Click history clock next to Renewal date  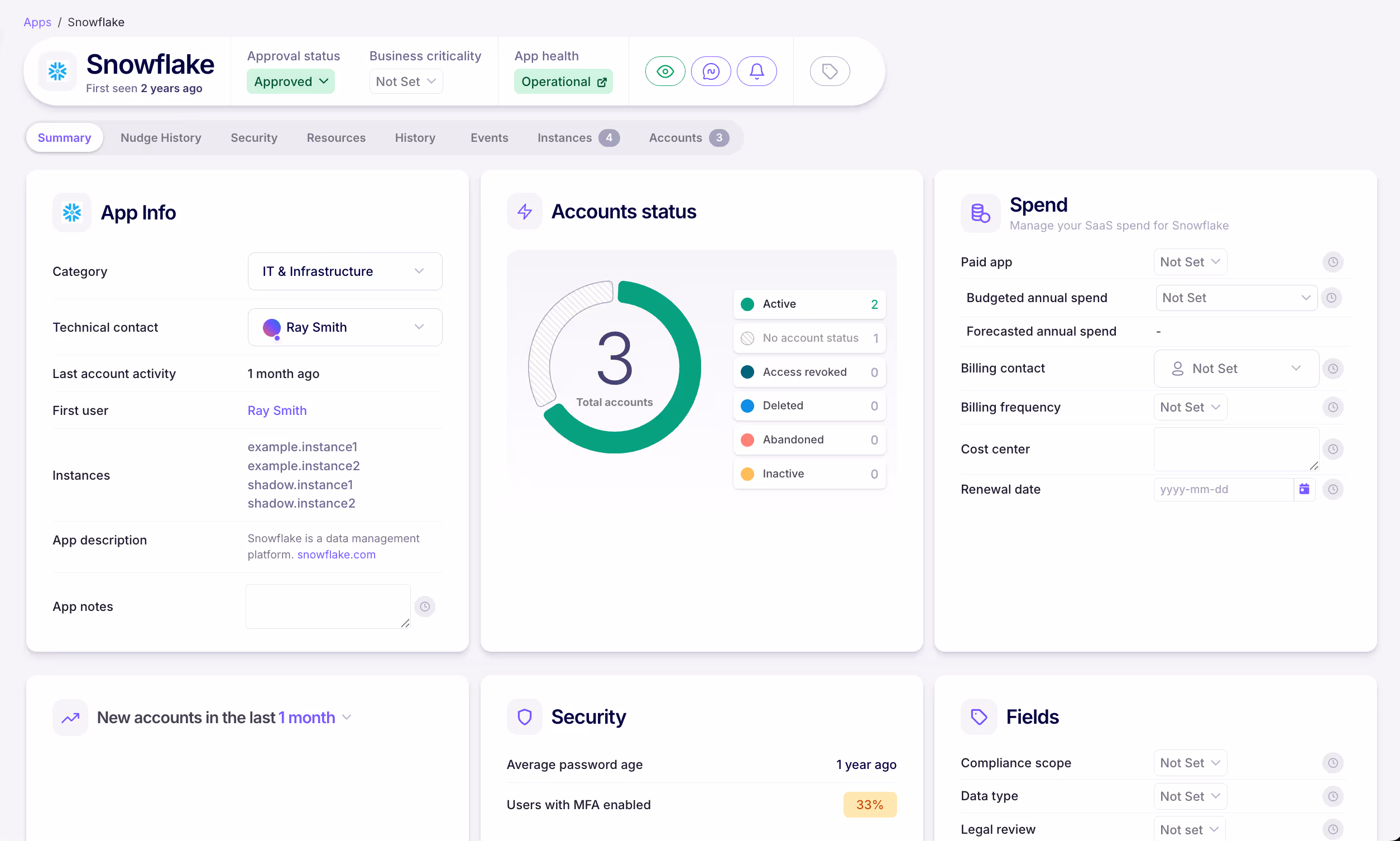pos(1333,489)
